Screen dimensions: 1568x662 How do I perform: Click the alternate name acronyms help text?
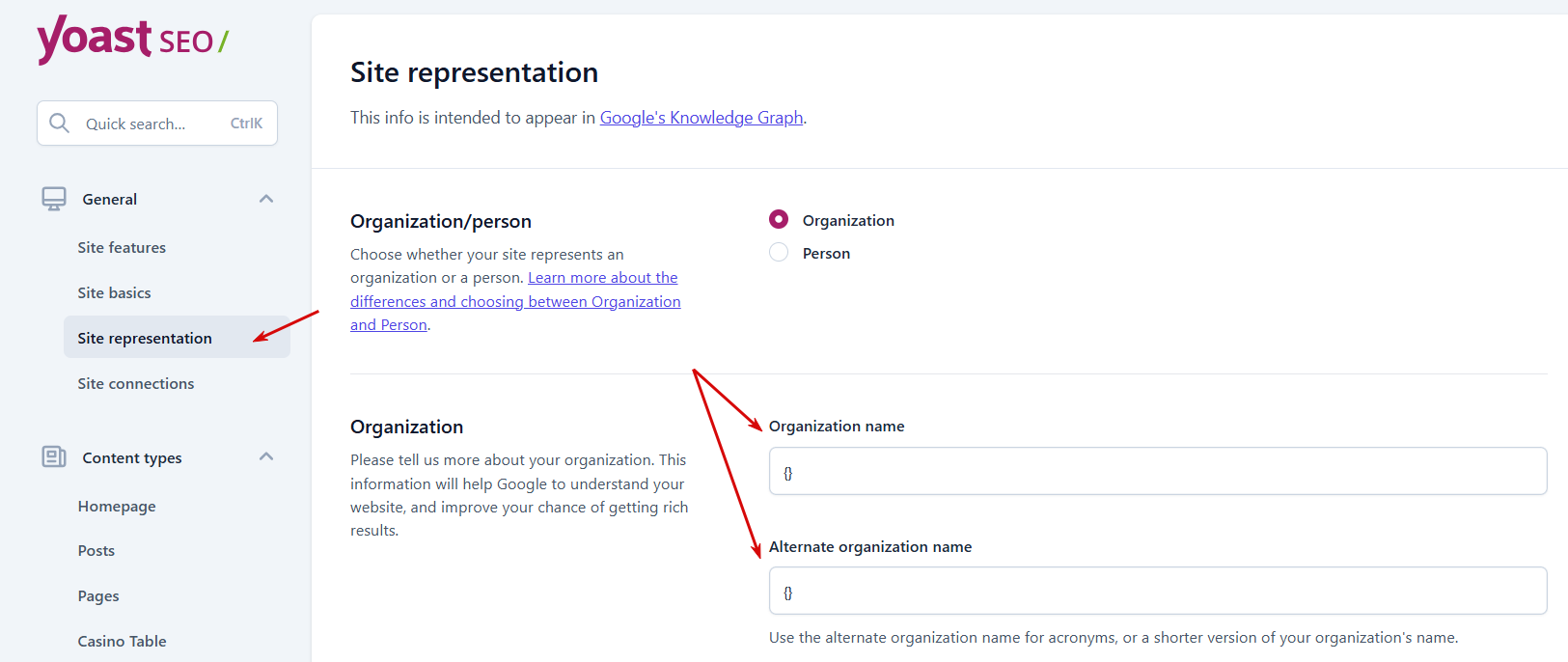point(1114,638)
